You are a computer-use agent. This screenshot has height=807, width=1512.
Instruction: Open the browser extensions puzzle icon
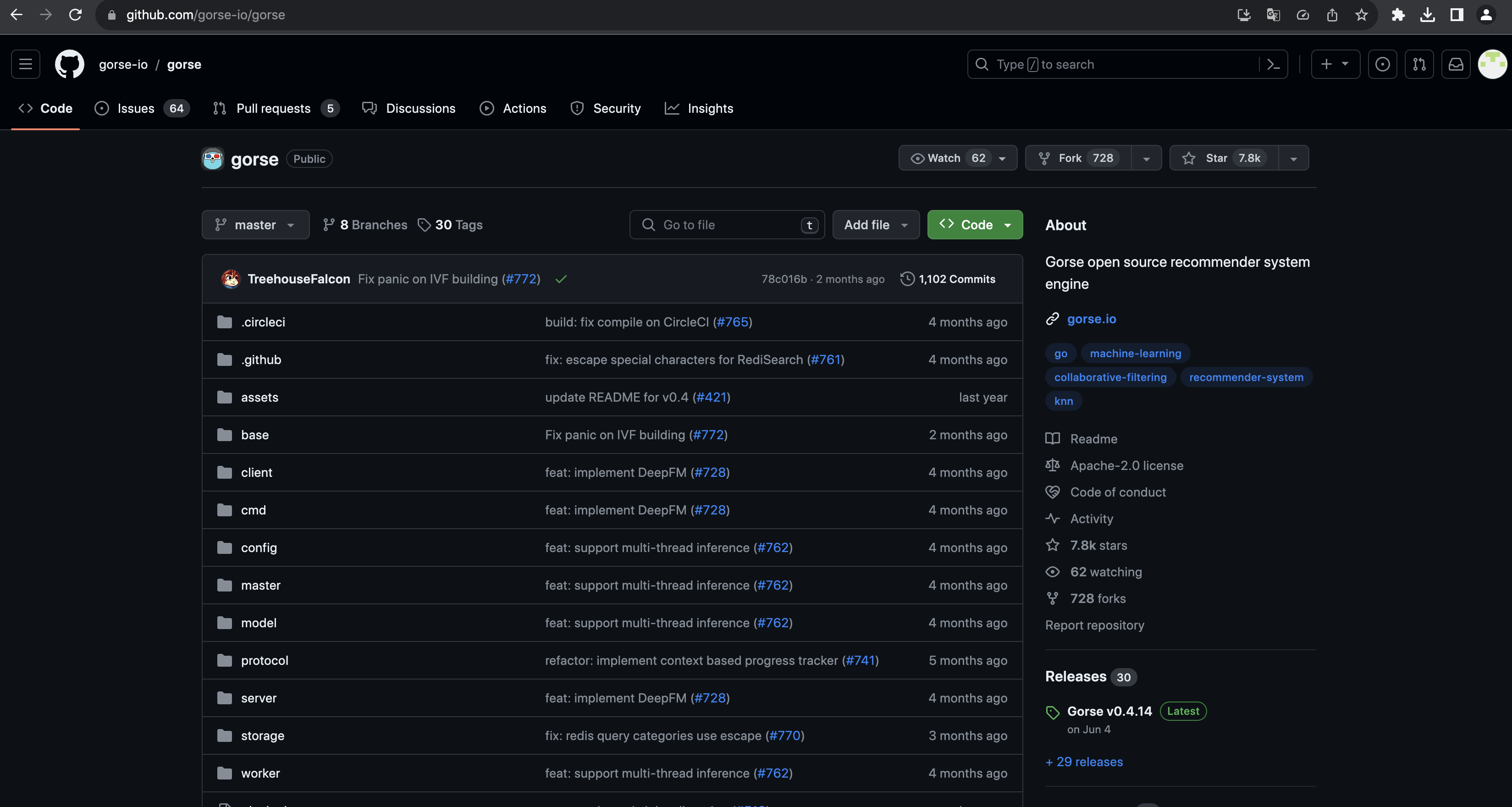1398,15
